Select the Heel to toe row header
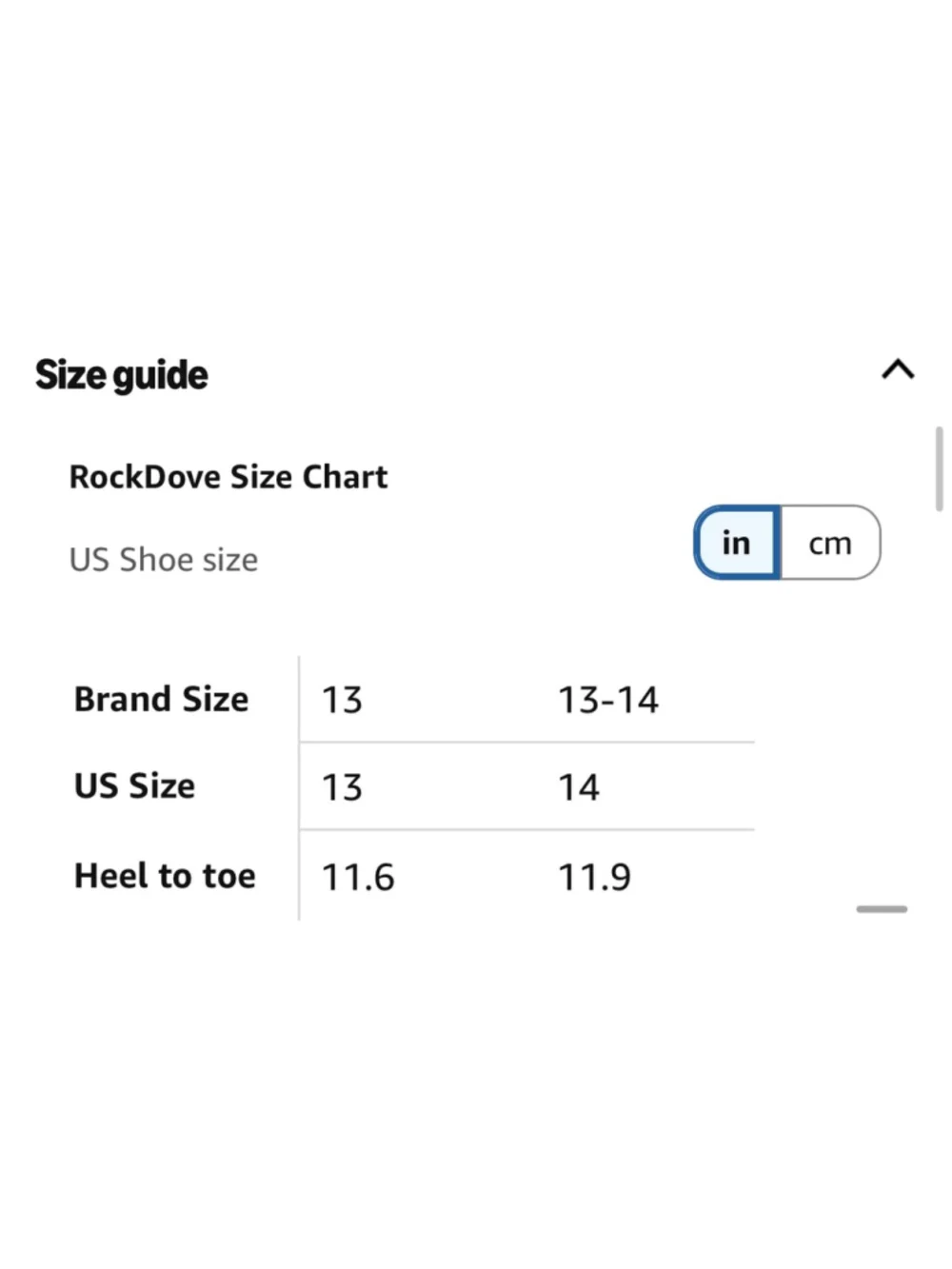This screenshot has width=952, height=1269. click(x=166, y=876)
